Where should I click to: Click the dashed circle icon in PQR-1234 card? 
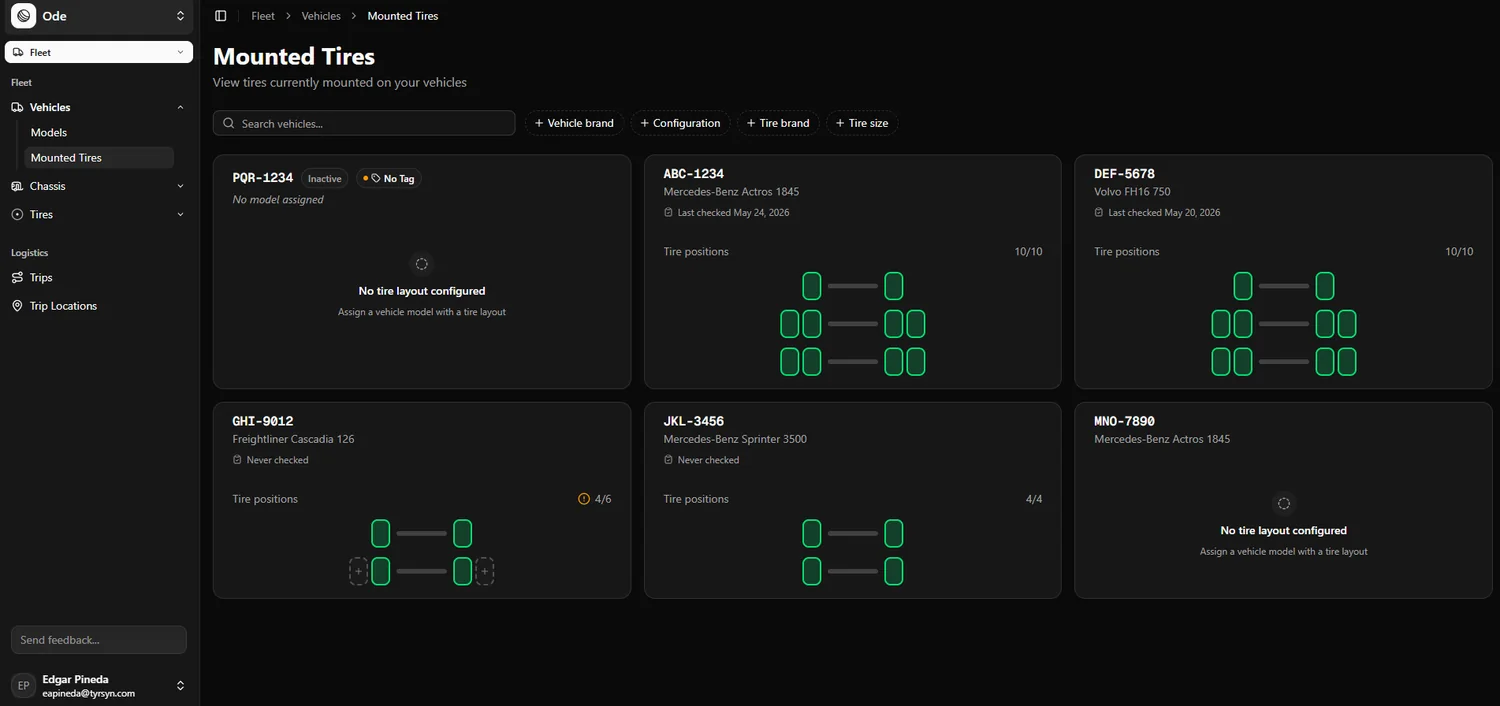pyautogui.click(x=422, y=264)
